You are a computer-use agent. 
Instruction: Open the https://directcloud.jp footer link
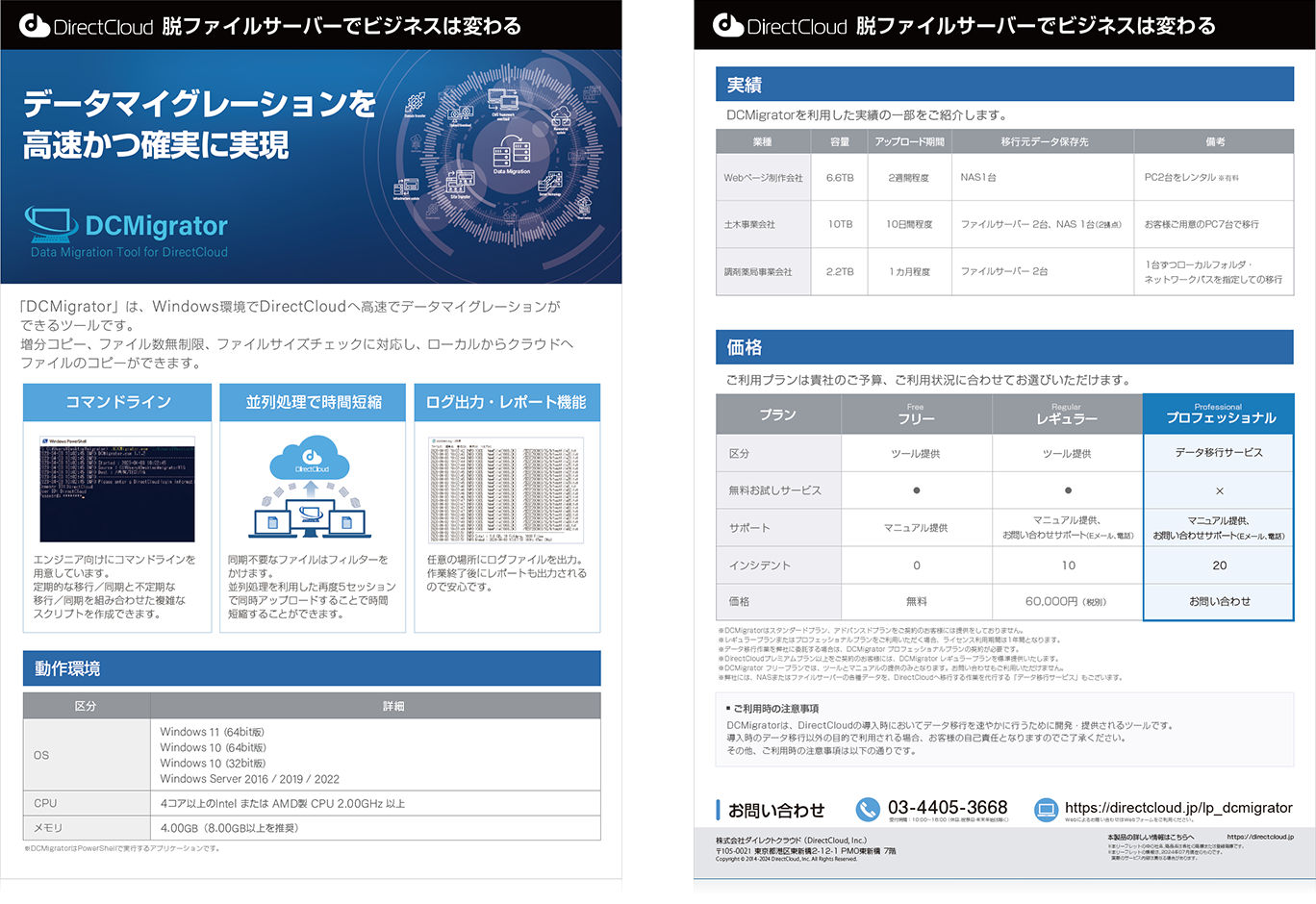pos(1260,837)
